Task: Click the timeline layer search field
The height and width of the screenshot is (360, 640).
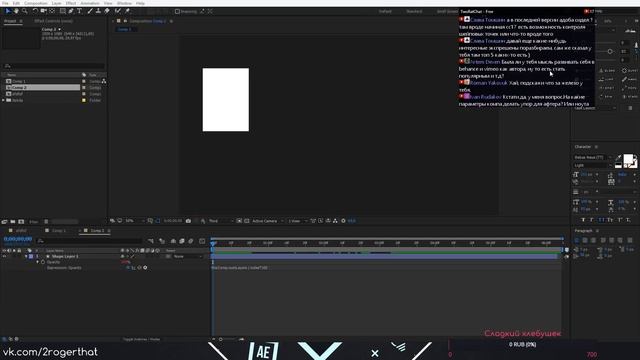Action: (x=89, y=241)
